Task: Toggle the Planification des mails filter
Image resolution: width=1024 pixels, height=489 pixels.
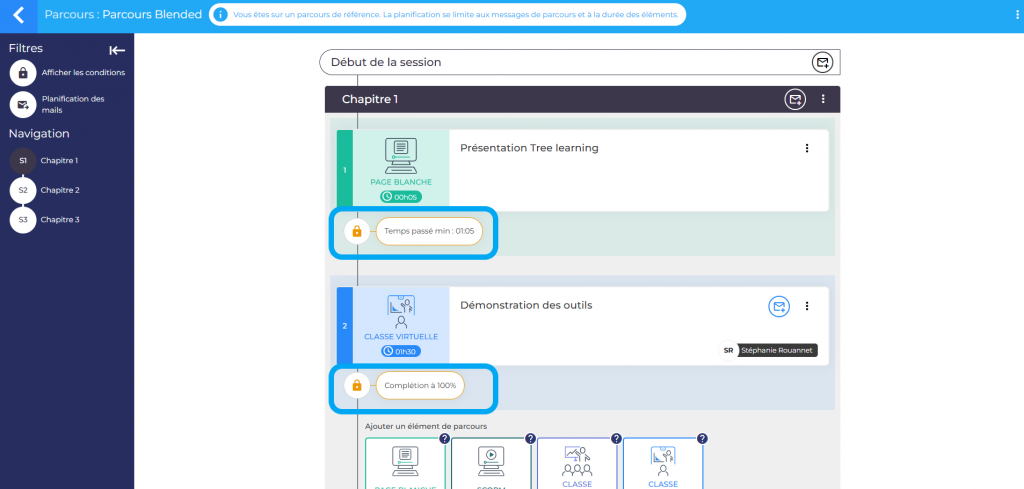Action: 23,105
